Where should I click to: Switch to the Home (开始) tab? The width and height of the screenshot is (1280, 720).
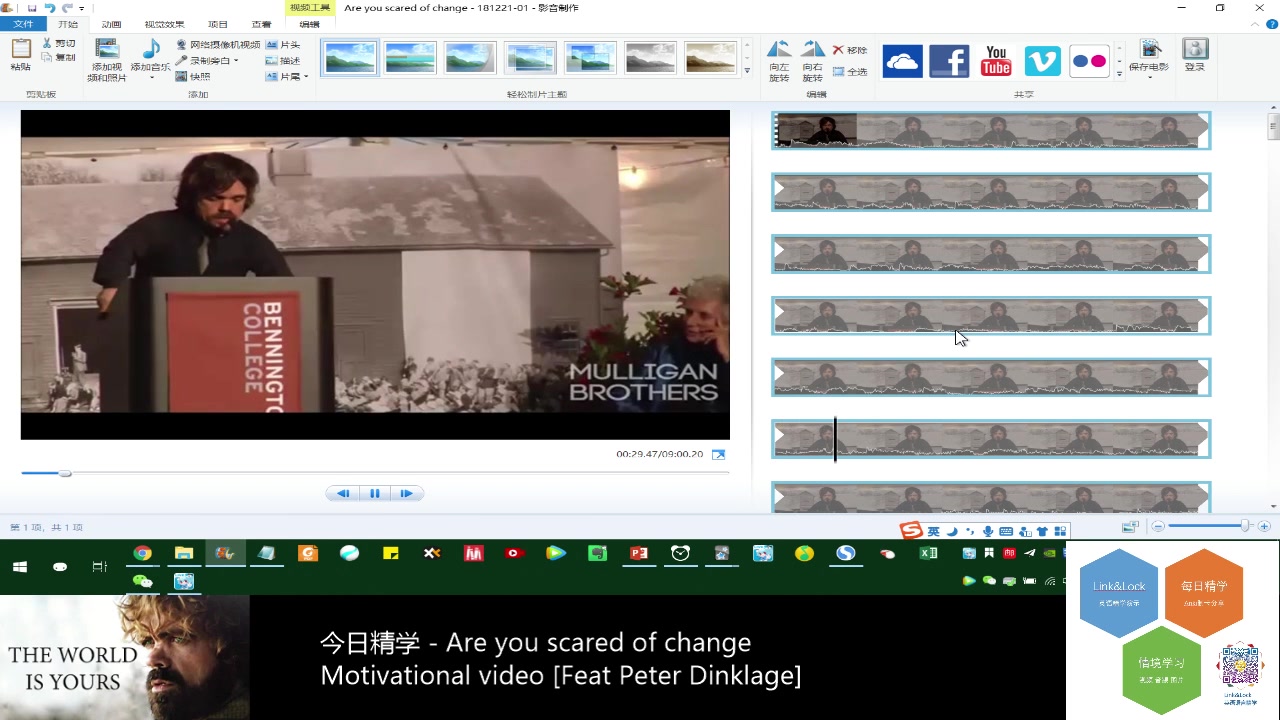(x=67, y=24)
